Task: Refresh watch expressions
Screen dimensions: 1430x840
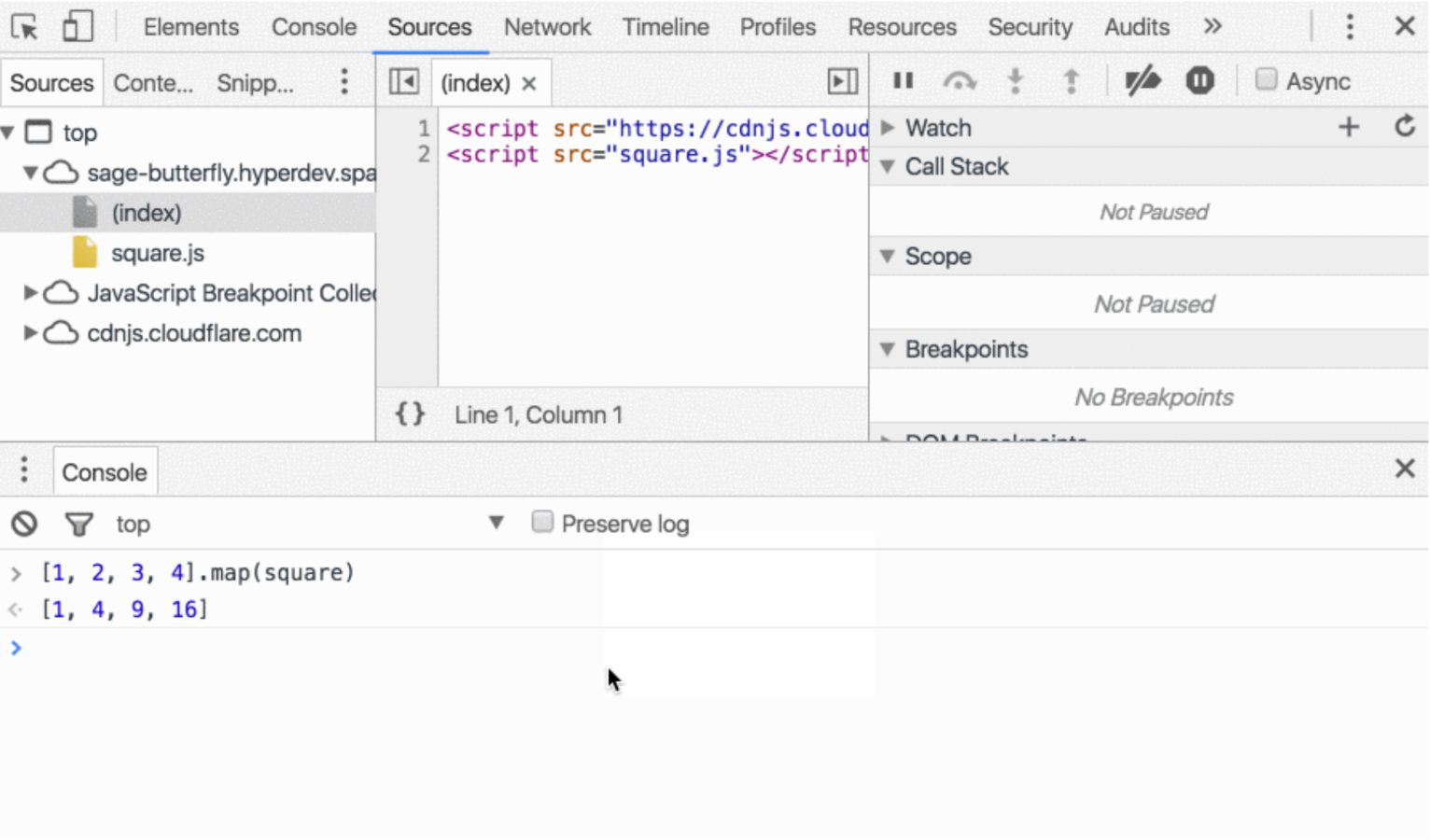Action: [x=1405, y=126]
